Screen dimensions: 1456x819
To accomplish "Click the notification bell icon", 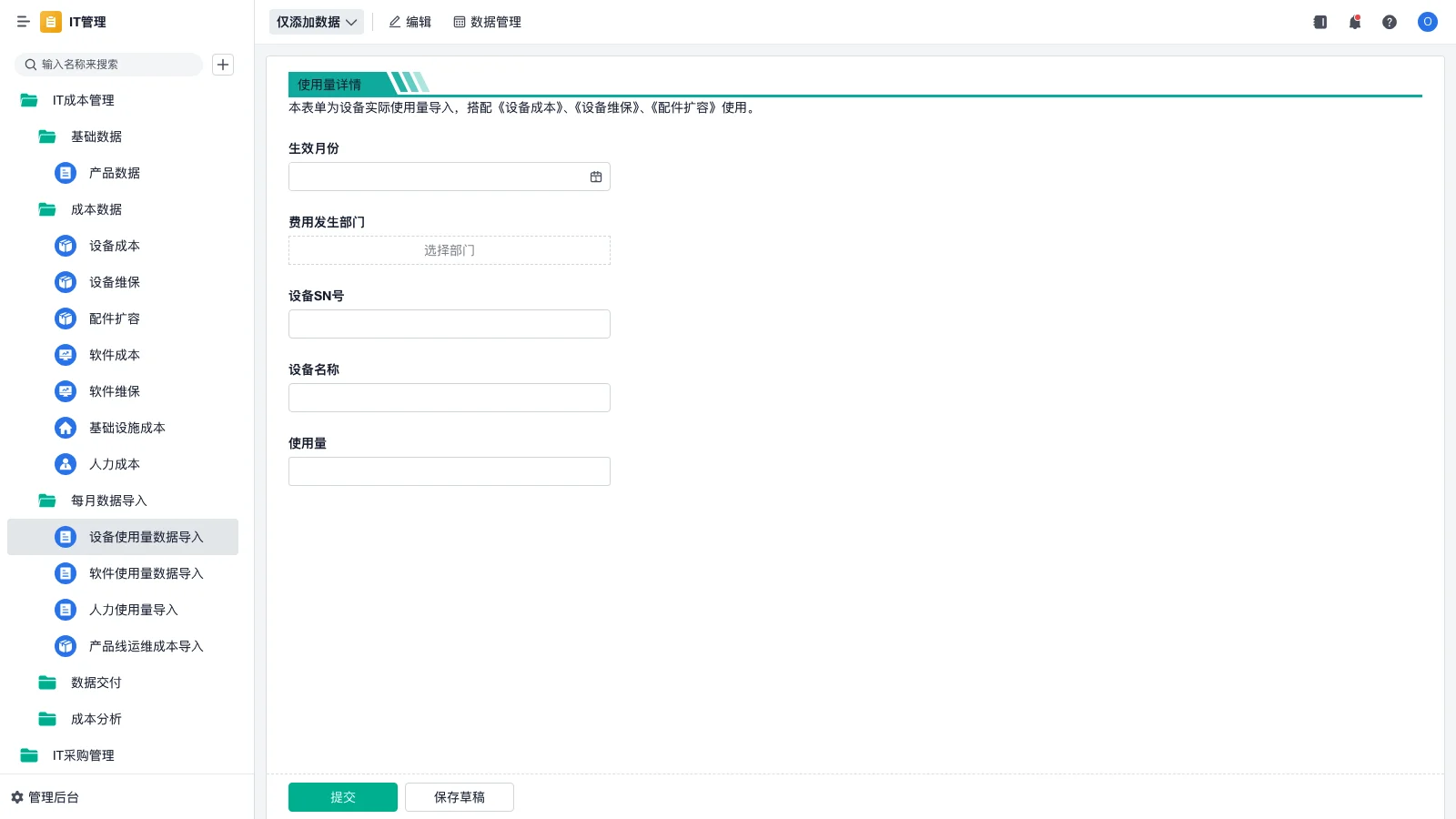I will tap(1354, 22).
